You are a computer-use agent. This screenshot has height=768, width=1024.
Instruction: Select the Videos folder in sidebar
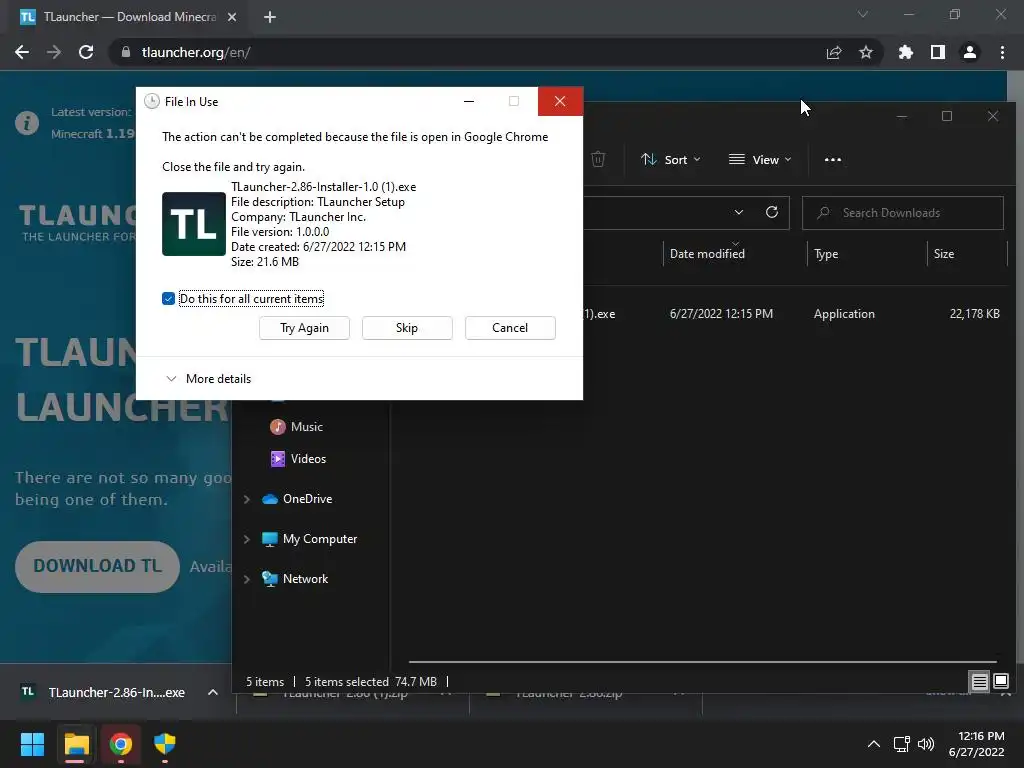(x=298, y=458)
